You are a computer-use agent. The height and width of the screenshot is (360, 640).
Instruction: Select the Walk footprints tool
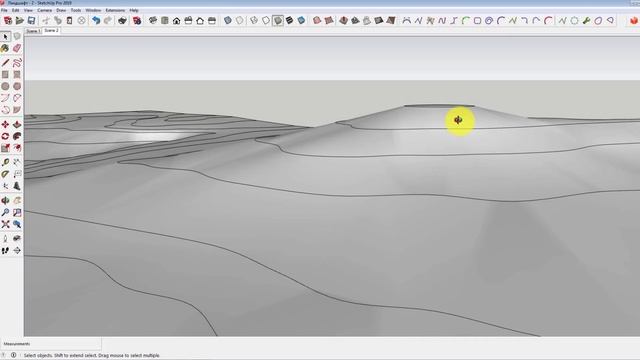pos(5,251)
